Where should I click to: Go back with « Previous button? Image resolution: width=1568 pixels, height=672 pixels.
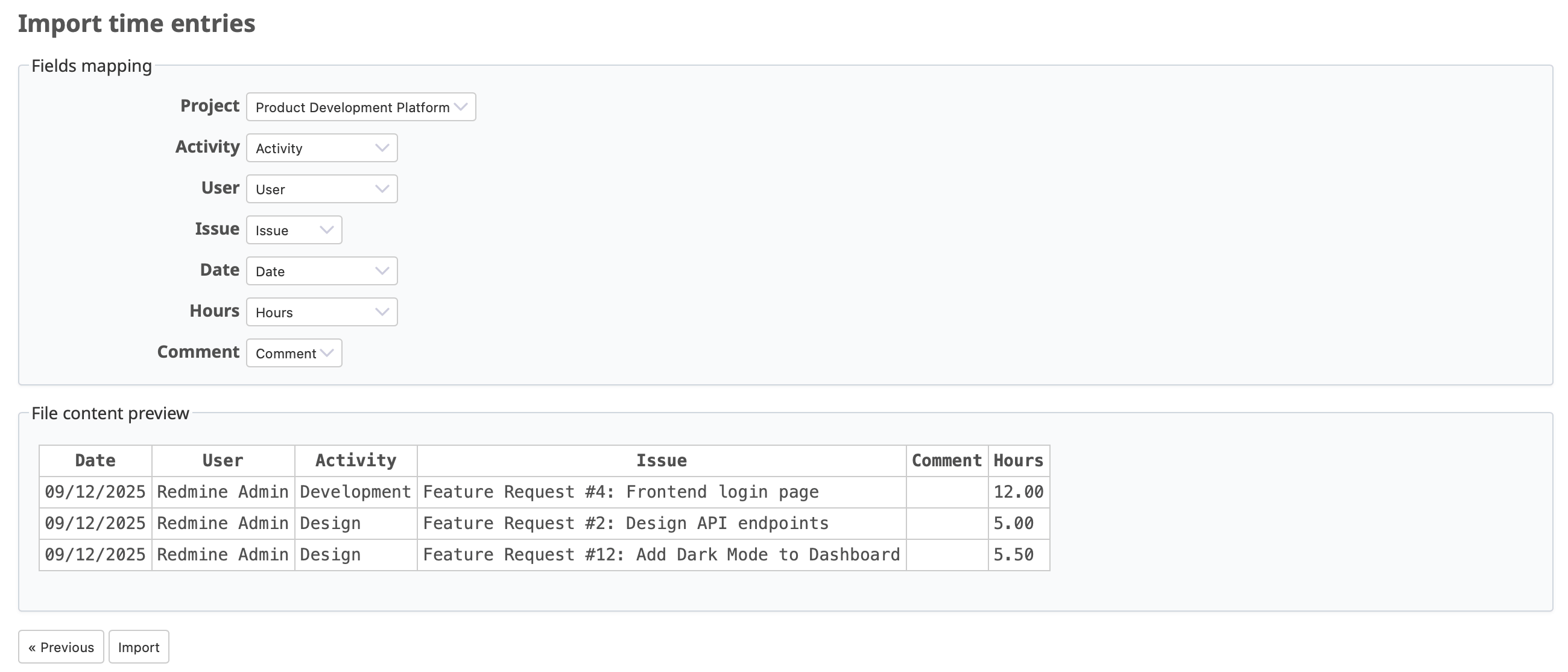click(x=61, y=647)
